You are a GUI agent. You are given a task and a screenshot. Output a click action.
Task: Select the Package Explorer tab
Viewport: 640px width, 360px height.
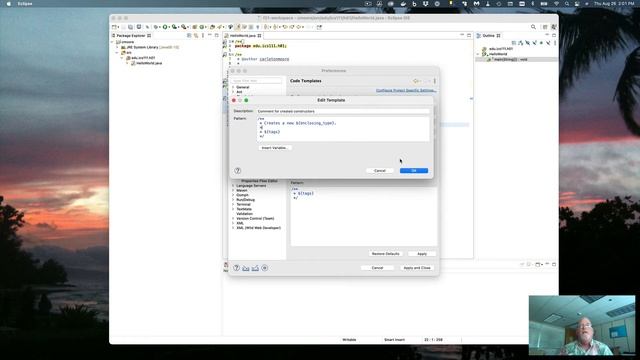pos(131,36)
